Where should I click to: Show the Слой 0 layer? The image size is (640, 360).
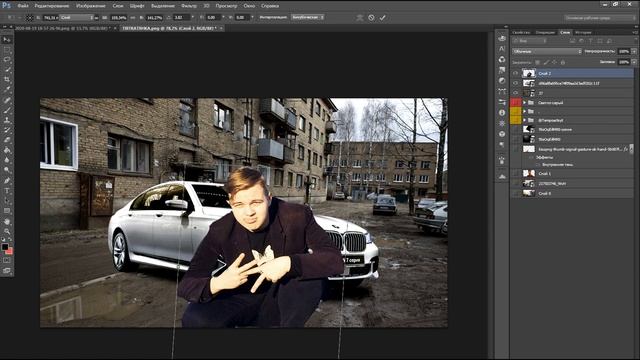pyautogui.click(x=516, y=193)
